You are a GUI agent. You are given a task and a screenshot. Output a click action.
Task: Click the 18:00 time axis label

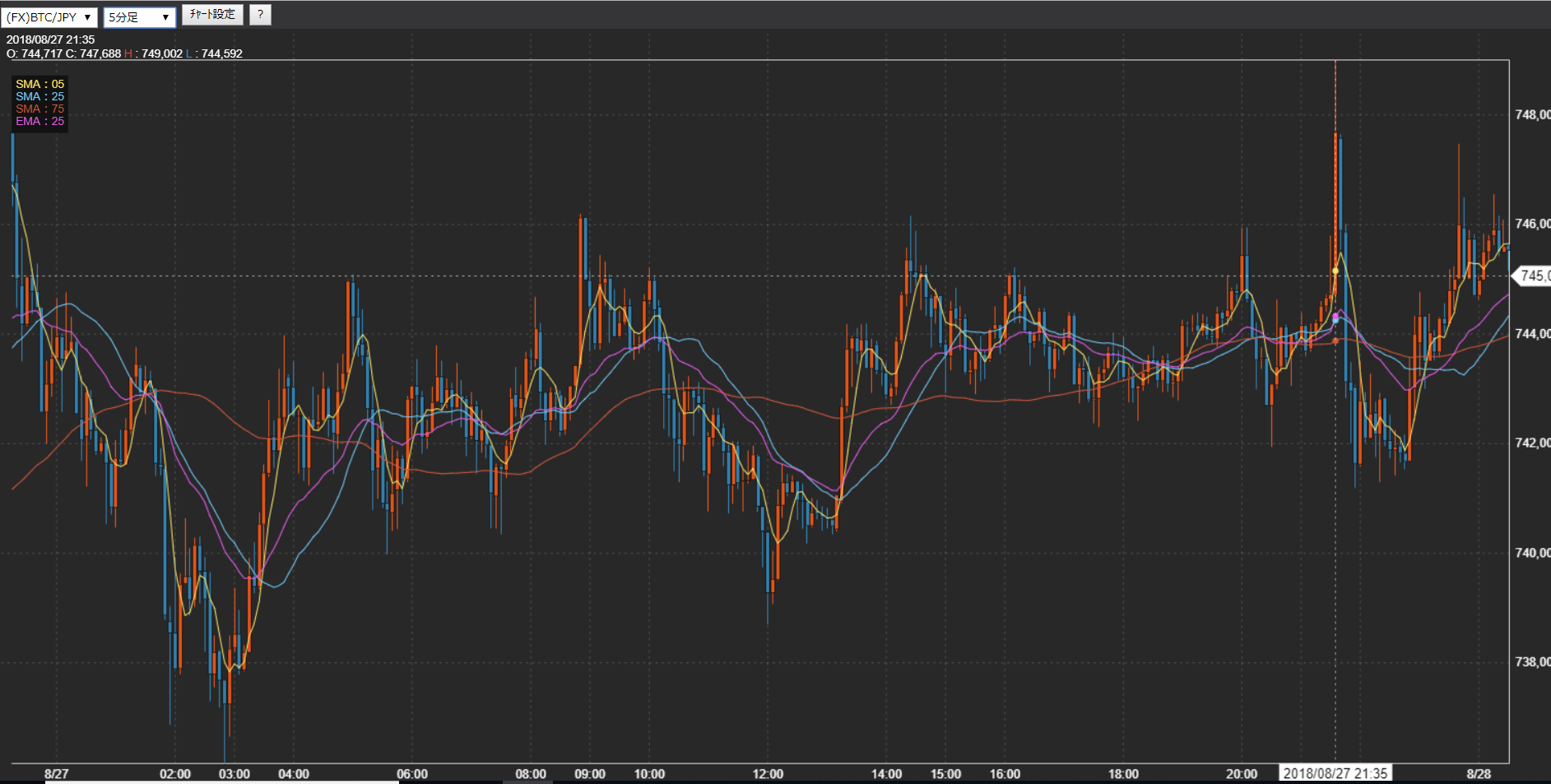pyautogui.click(x=1123, y=774)
